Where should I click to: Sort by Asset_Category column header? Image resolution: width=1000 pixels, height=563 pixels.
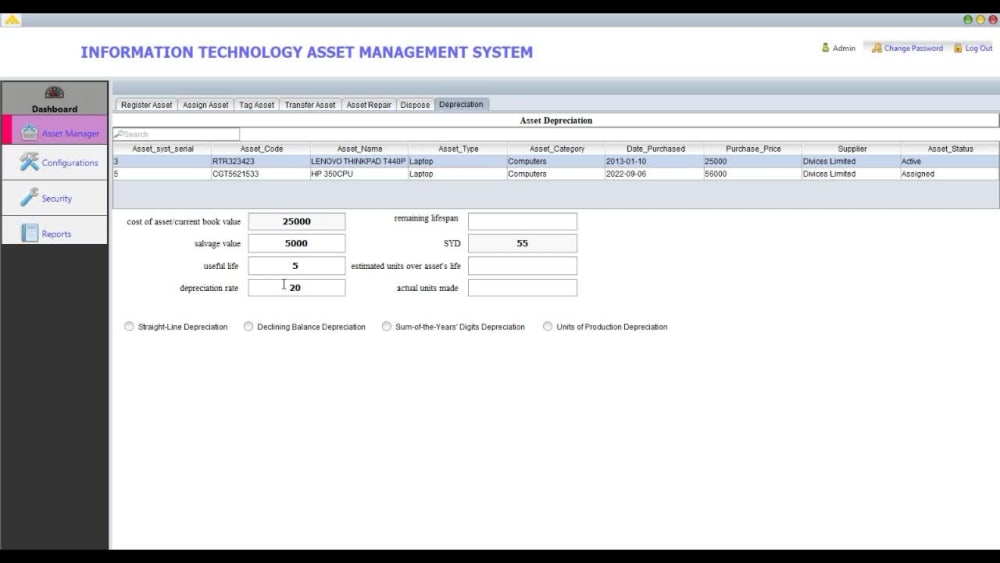(556, 149)
